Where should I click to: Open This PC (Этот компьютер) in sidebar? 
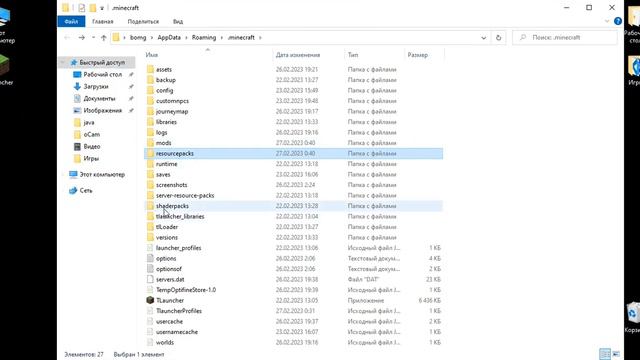(x=102, y=175)
